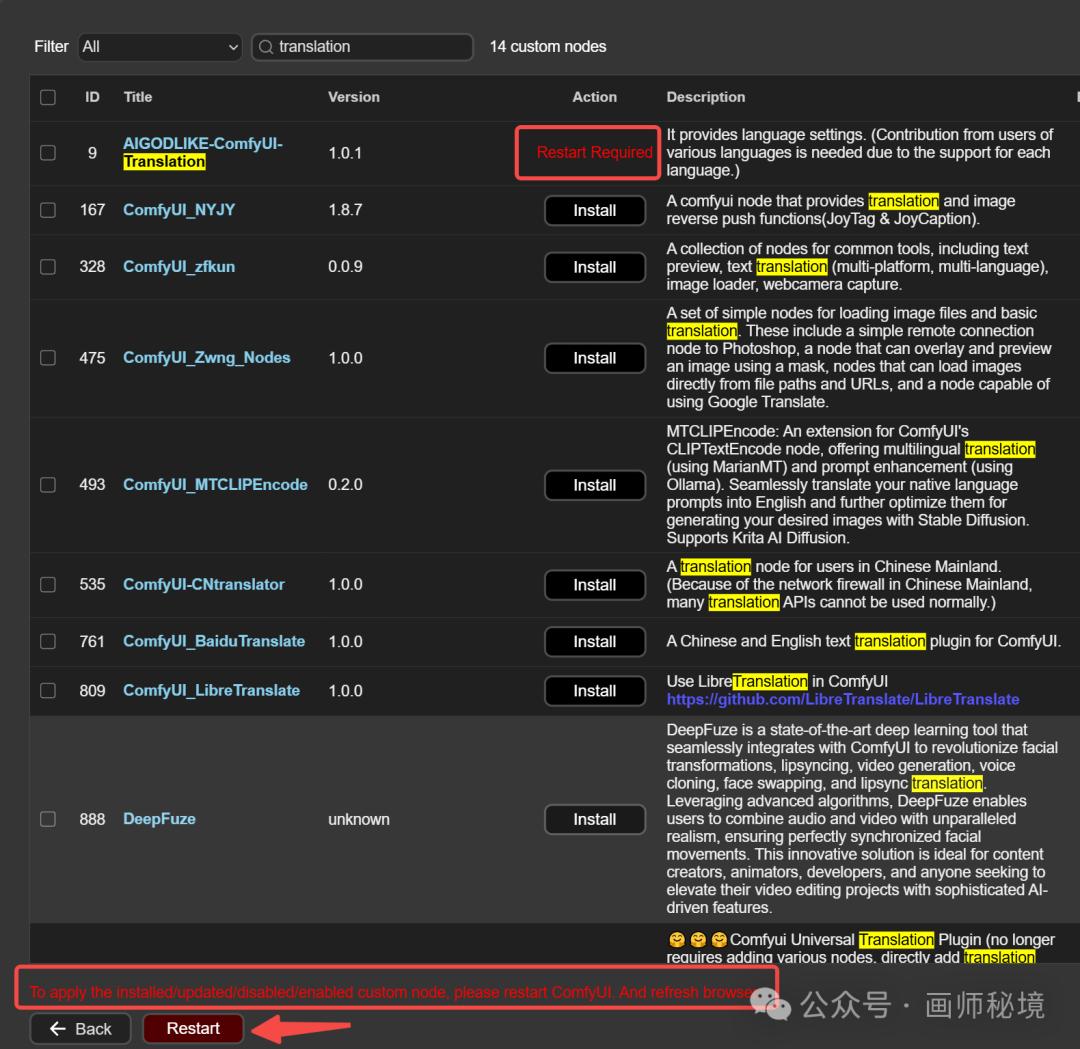Click the left arrow icon on Back button
This screenshot has width=1080, height=1049.
click(58, 1028)
